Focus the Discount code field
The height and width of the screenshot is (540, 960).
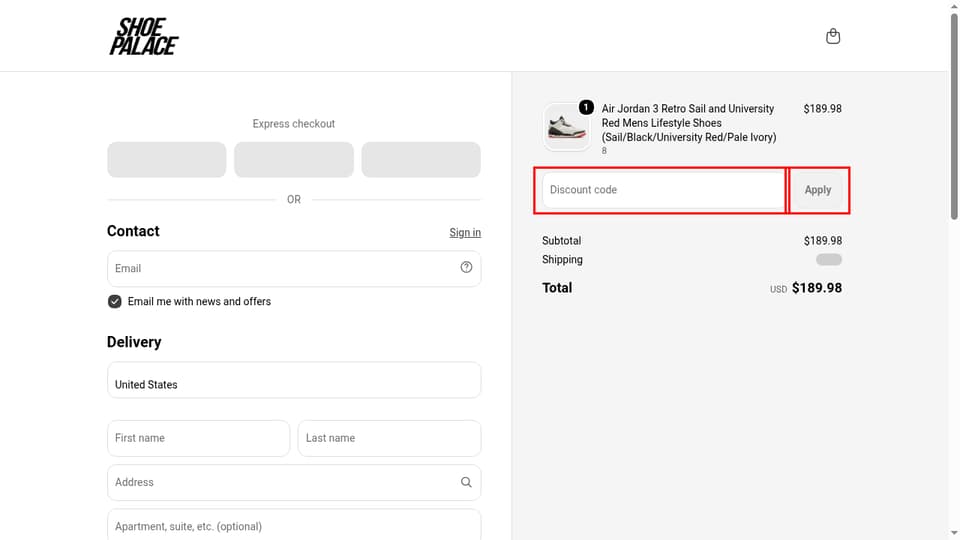[663, 190]
